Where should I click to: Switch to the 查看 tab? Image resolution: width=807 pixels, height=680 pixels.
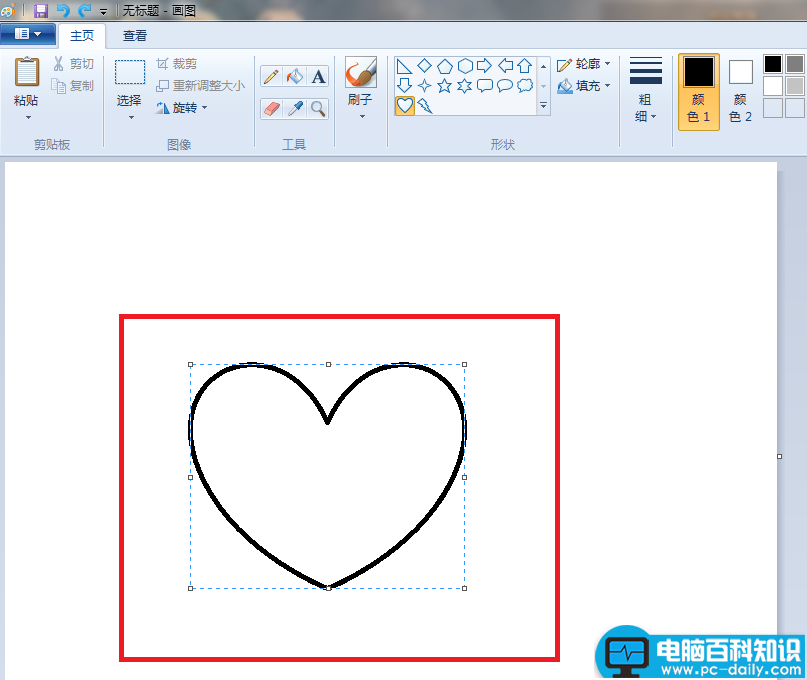pos(135,35)
